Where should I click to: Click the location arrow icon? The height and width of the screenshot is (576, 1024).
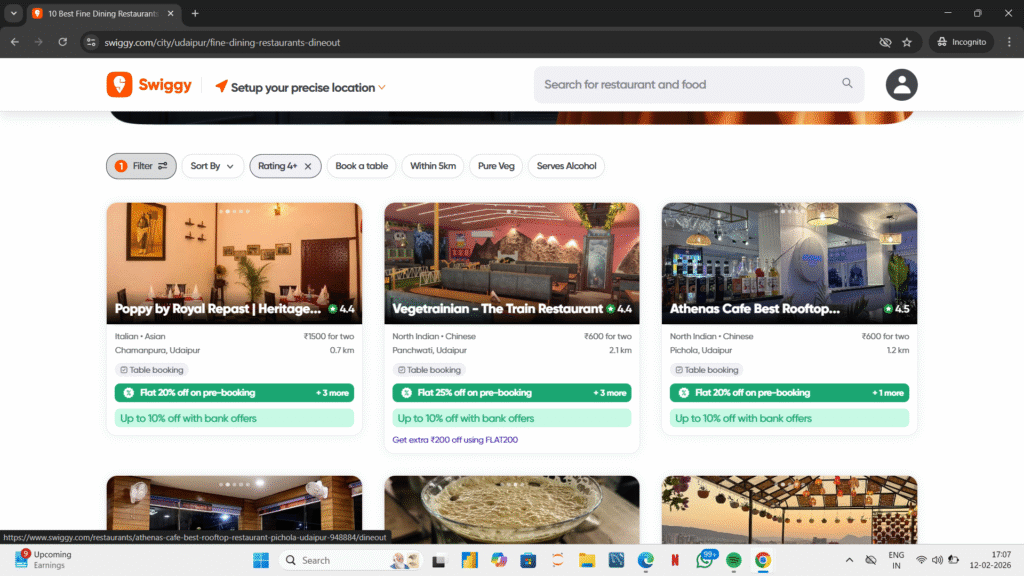coord(221,87)
